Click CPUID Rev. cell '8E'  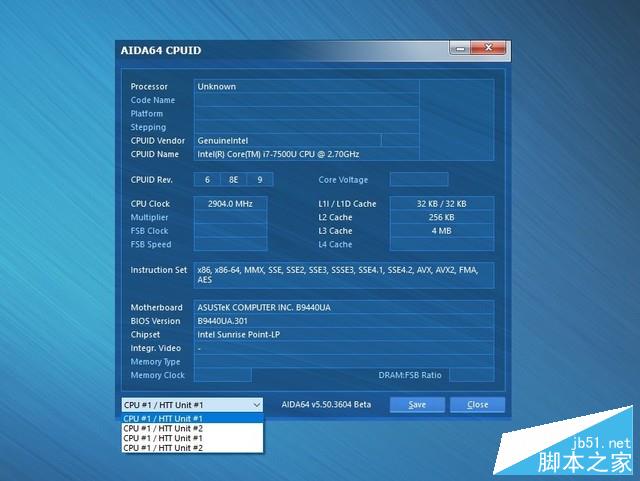tap(233, 180)
